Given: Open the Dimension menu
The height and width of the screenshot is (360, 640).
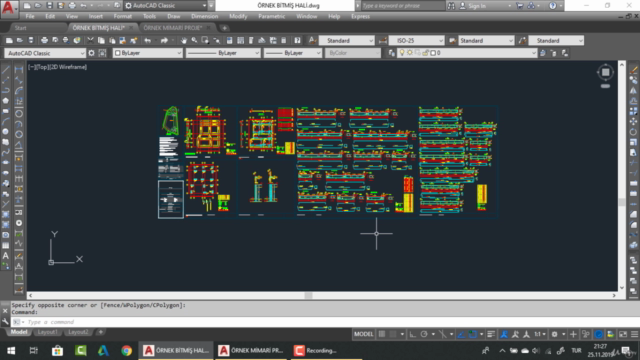Looking at the screenshot, I should click(x=204, y=16).
